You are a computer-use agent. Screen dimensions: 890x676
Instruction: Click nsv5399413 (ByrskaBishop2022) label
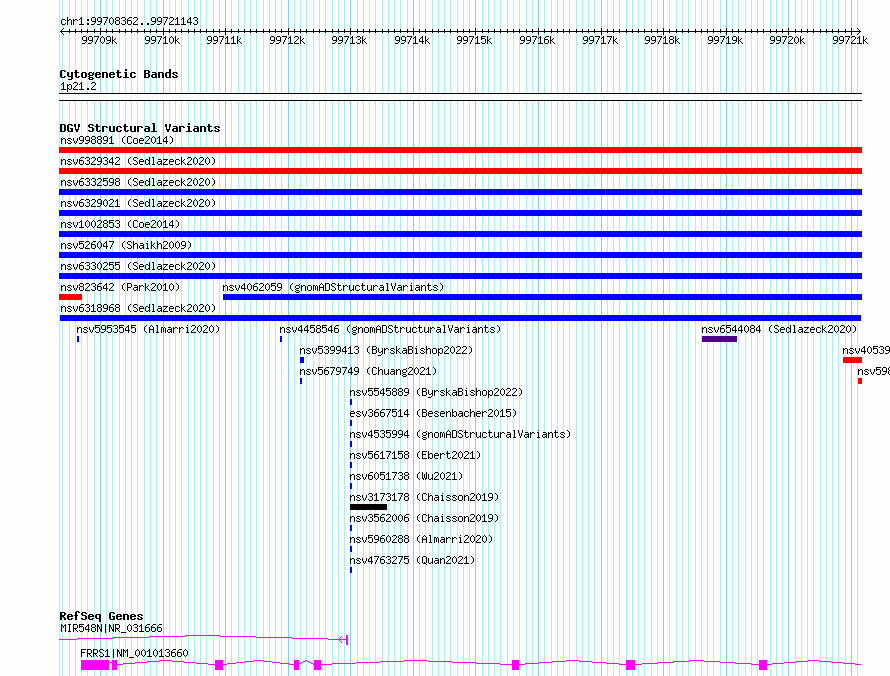[x=386, y=350]
